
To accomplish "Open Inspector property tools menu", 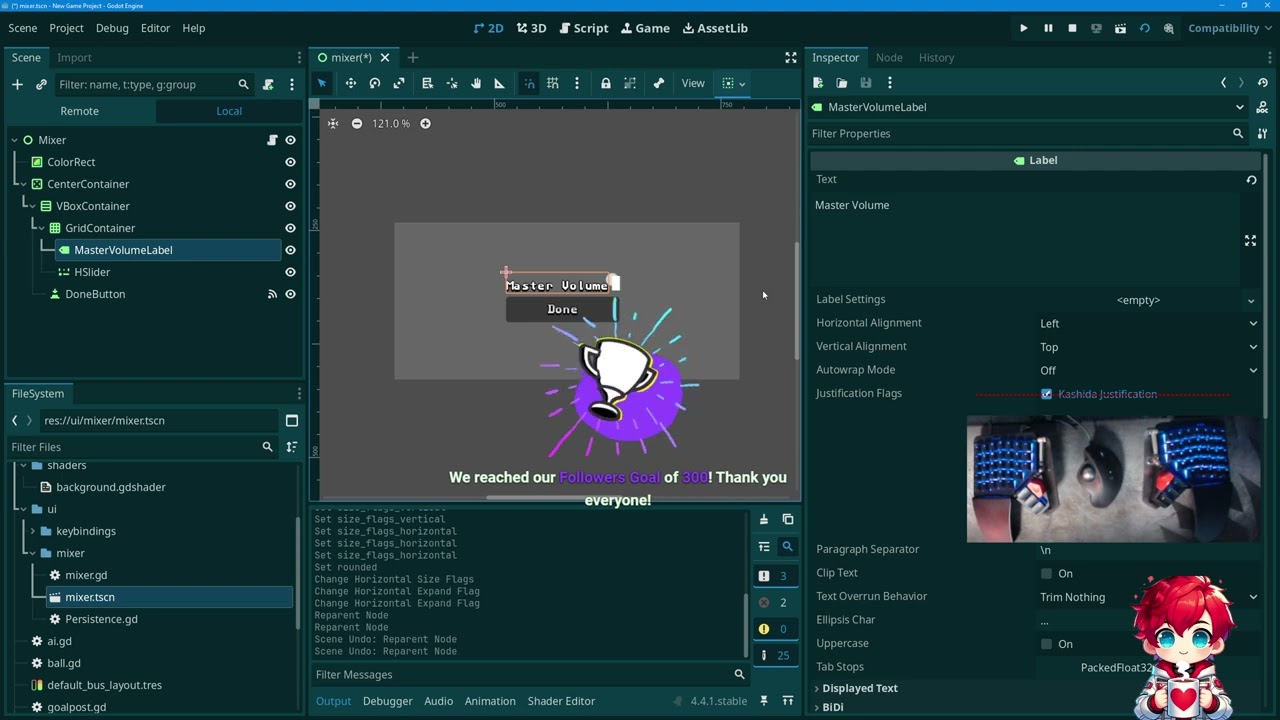I will point(1262,133).
